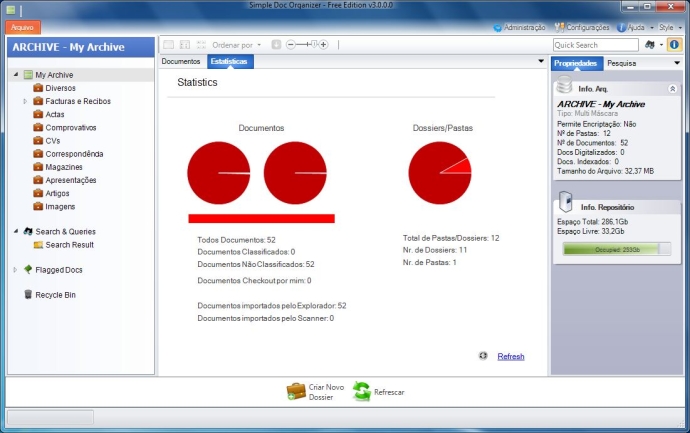Click the details view mode icon

click(x=185, y=44)
